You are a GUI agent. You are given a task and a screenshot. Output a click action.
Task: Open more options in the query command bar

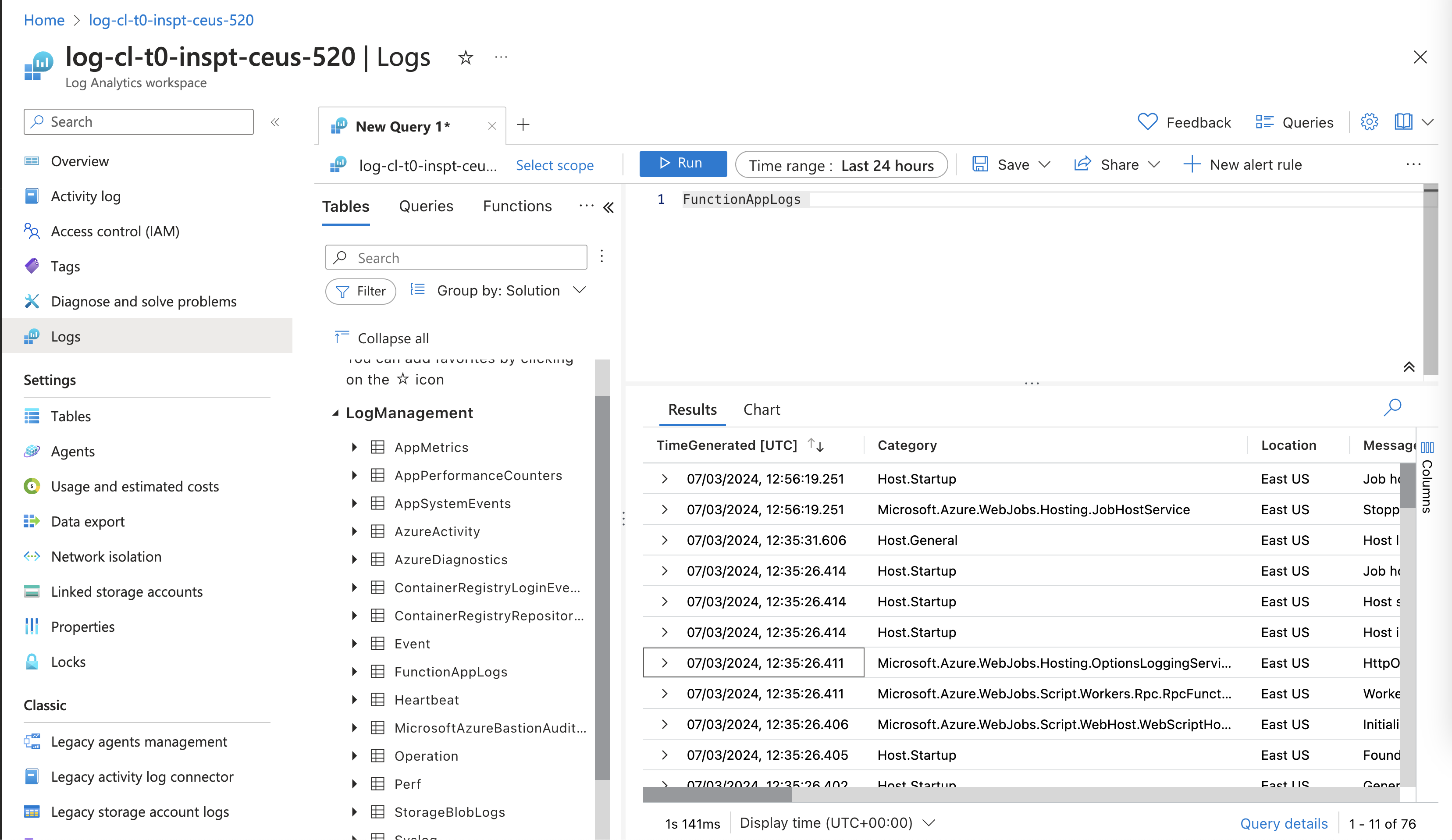pos(1413,165)
